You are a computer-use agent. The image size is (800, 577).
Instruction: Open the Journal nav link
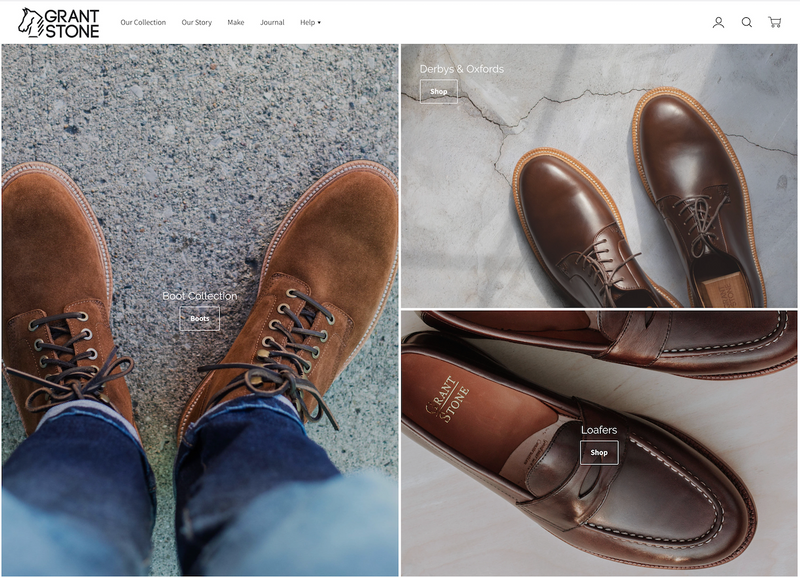tap(272, 22)
